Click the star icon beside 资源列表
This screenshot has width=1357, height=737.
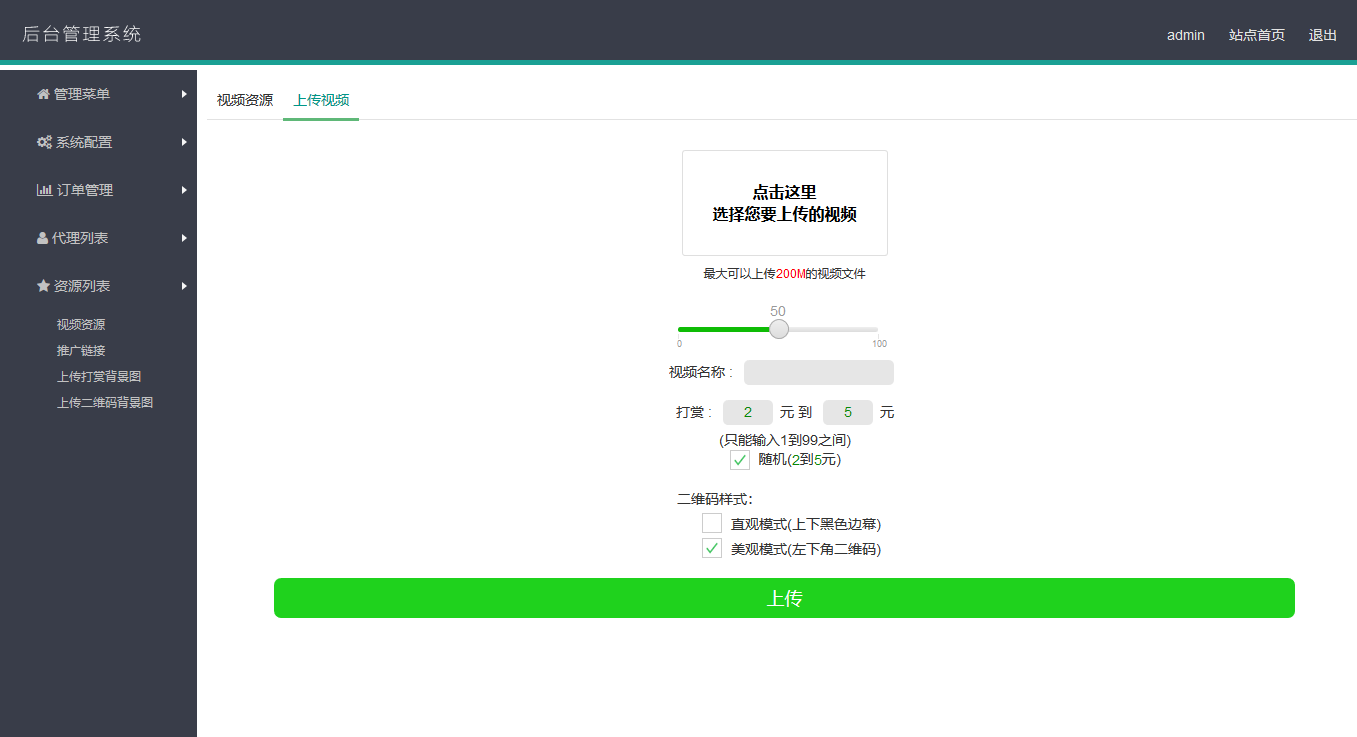(43, 286)
